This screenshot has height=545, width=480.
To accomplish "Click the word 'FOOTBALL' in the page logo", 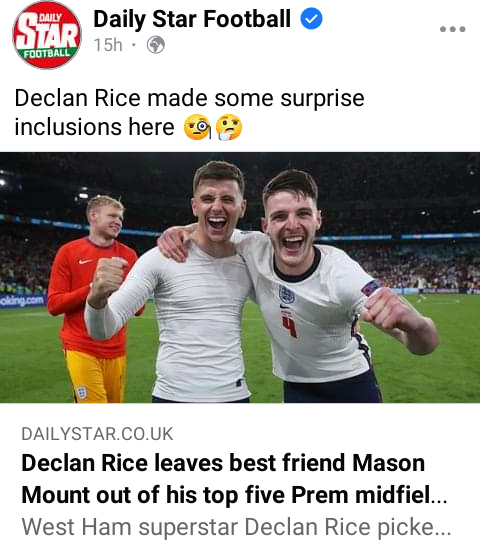I will (47, 53).
